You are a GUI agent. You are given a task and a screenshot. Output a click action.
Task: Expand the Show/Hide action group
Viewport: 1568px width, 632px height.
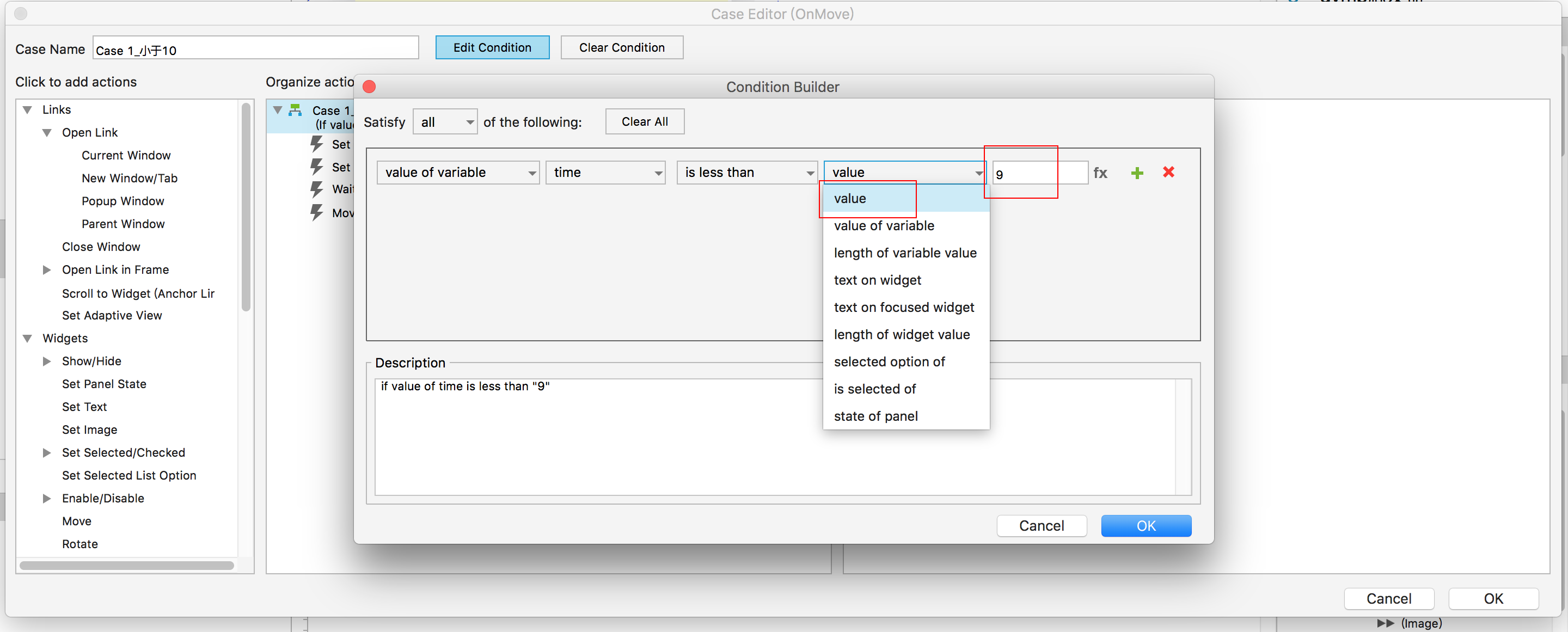tap(47, 361)
